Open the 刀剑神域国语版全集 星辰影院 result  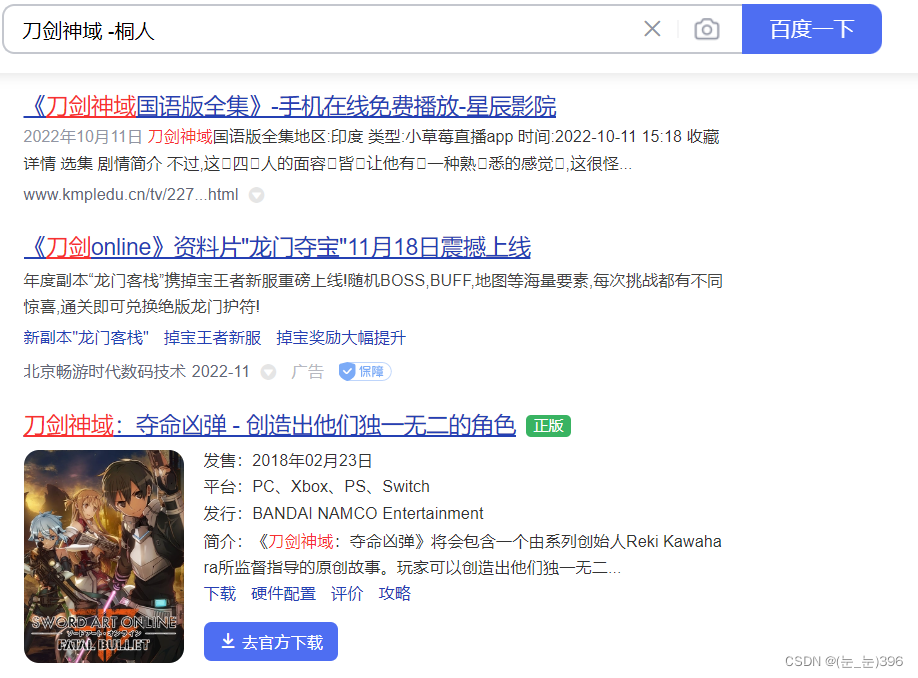tap(290, 106)
